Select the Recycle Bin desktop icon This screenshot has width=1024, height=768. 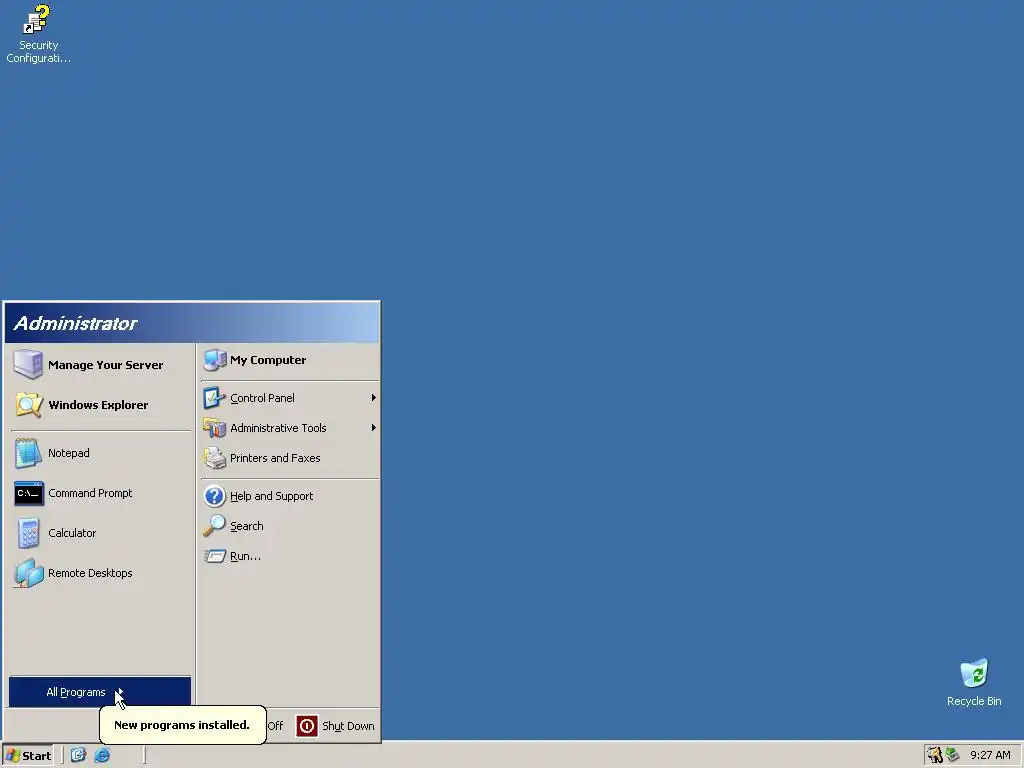(x=974, y=683)
